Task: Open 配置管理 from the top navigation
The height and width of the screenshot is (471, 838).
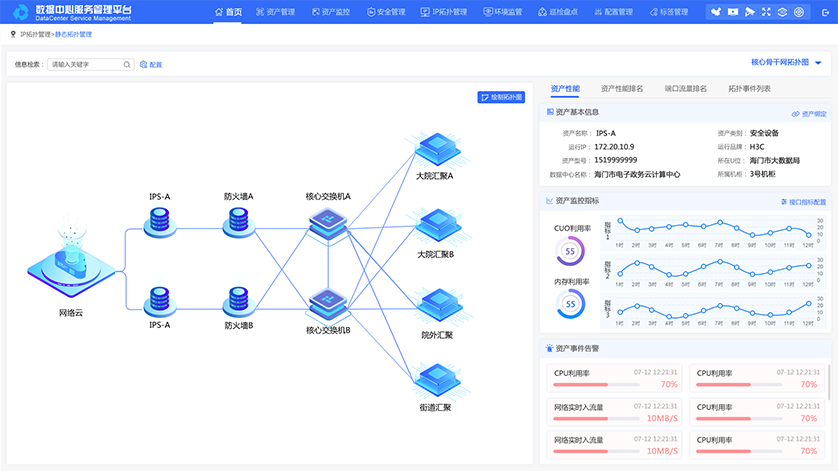Action: (x=614, y=12)
